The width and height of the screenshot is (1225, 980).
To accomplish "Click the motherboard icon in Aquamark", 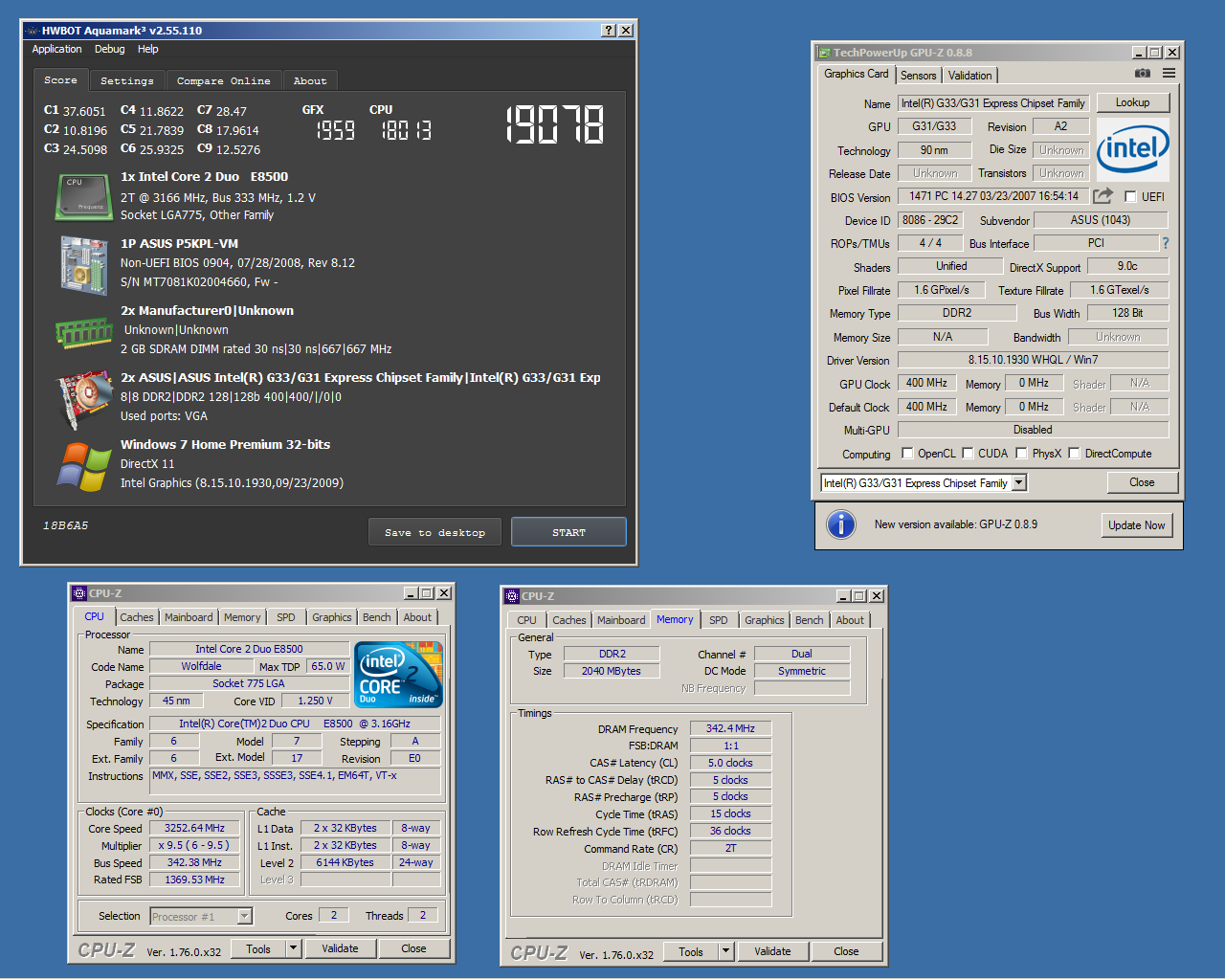I will tap(84, 264).
